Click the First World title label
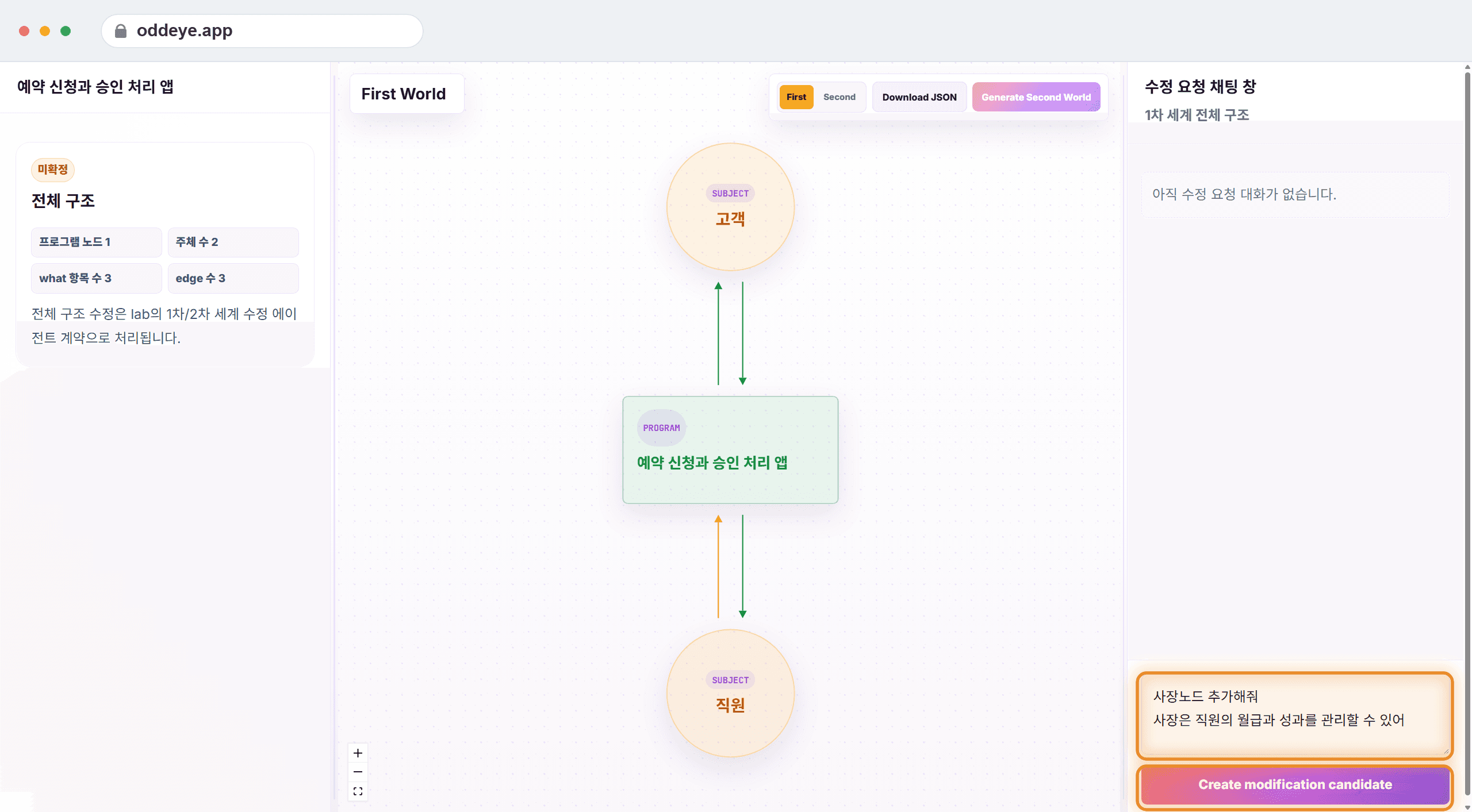 404,94
